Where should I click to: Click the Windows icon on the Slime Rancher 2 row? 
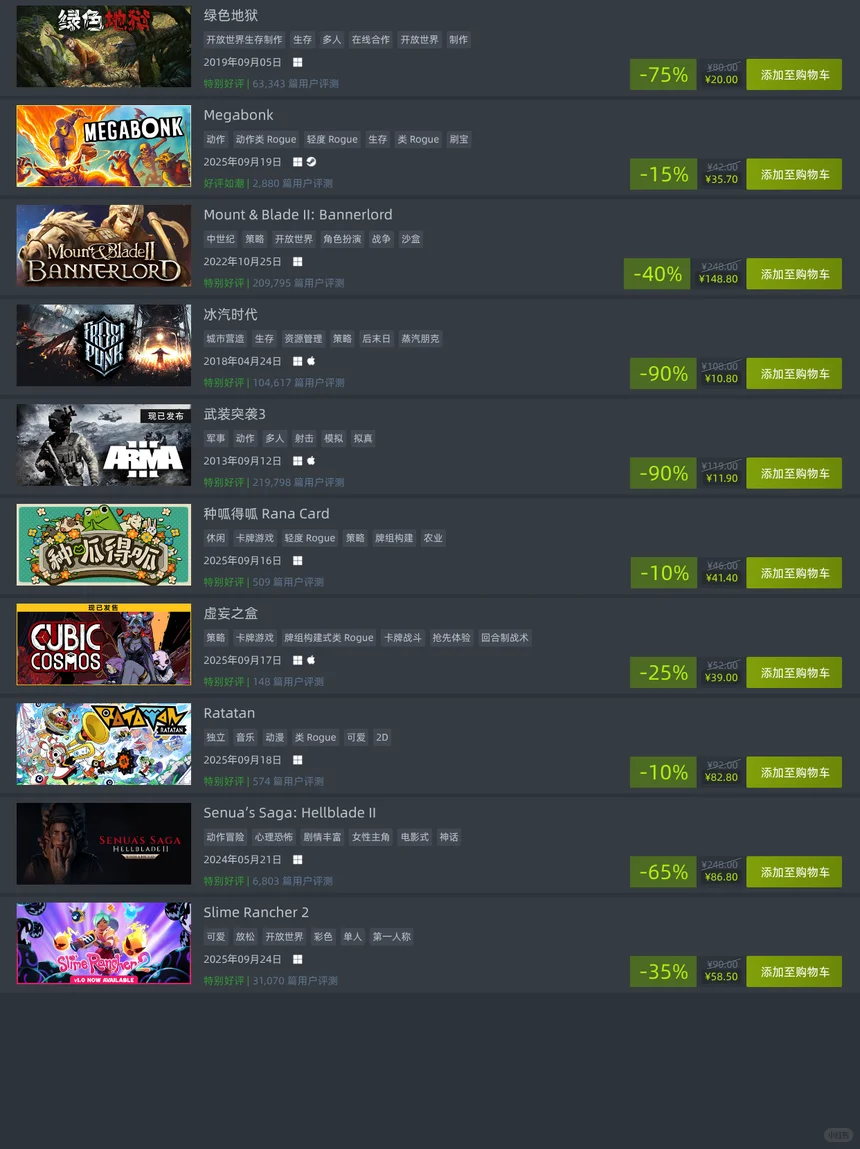point(297,959)
